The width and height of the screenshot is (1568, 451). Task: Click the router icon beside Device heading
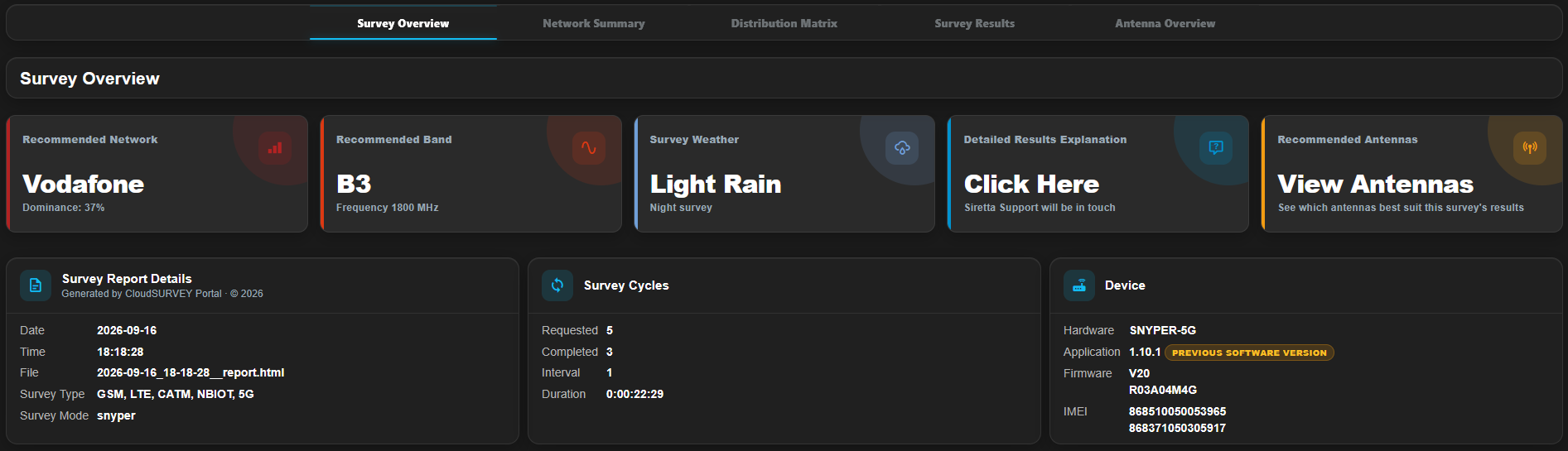(1079, 285)
